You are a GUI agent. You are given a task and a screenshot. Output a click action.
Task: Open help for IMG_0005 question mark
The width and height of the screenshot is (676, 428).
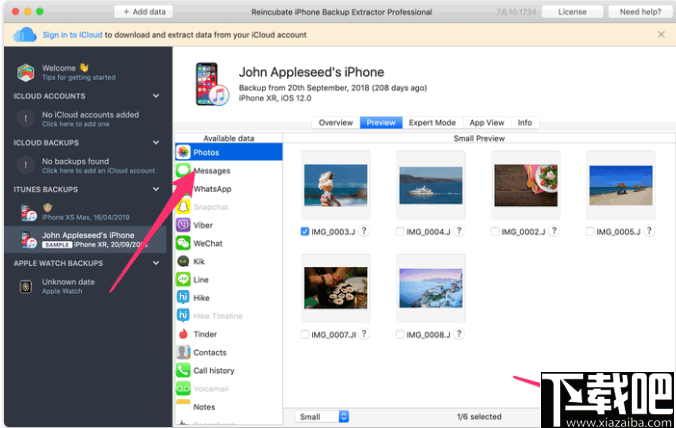pyautogui.click(x=649, y=231)
